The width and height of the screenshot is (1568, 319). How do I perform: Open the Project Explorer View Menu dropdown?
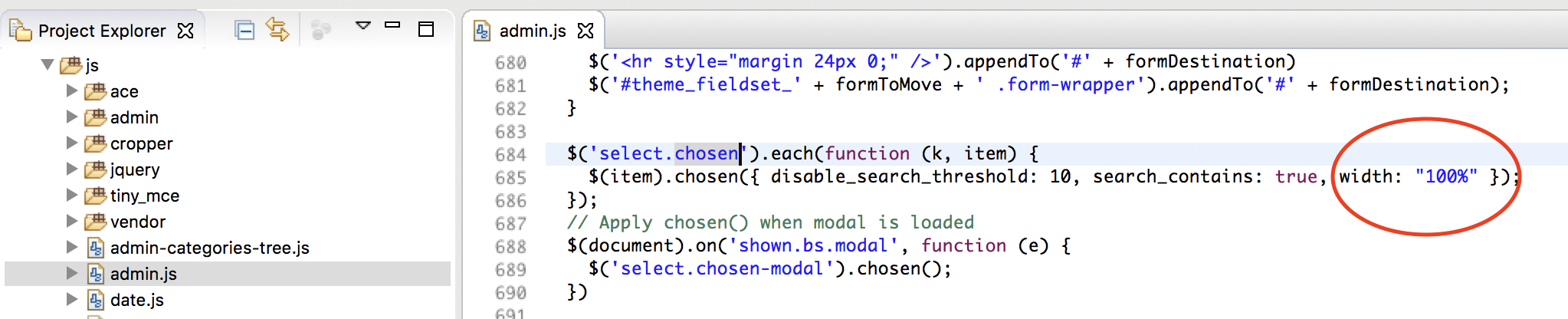tap(363, 26)
